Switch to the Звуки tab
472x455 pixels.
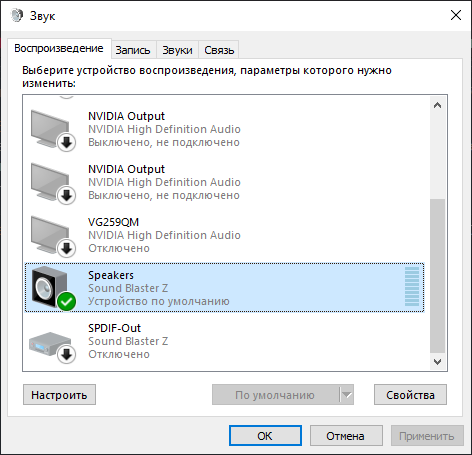coord(177,50)
